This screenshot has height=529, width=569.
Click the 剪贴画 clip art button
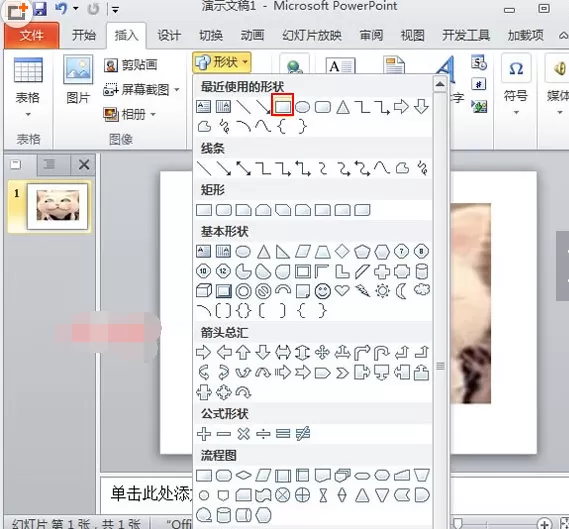(x=131, y=65)
